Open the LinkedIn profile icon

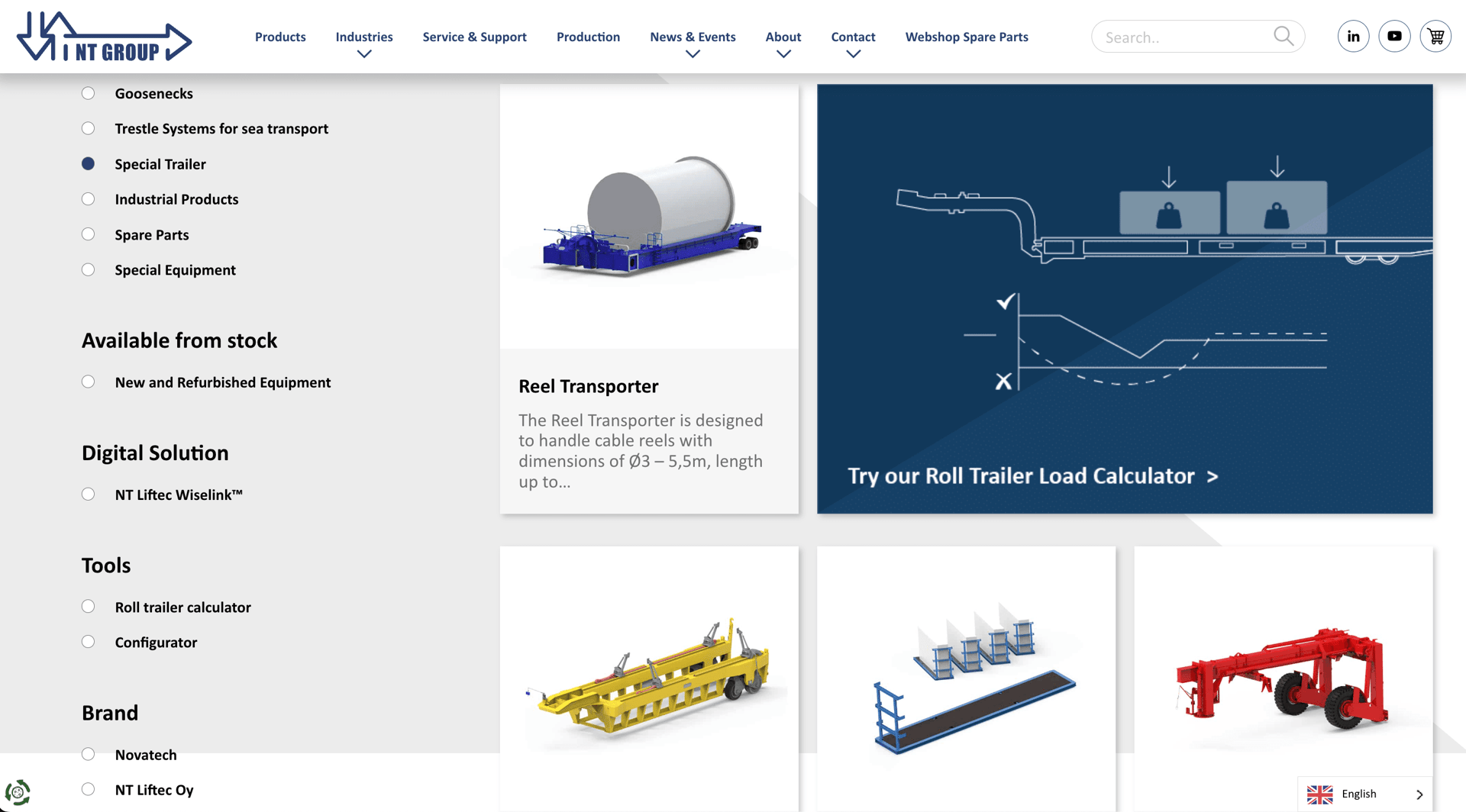click(x=1353, y=37)
